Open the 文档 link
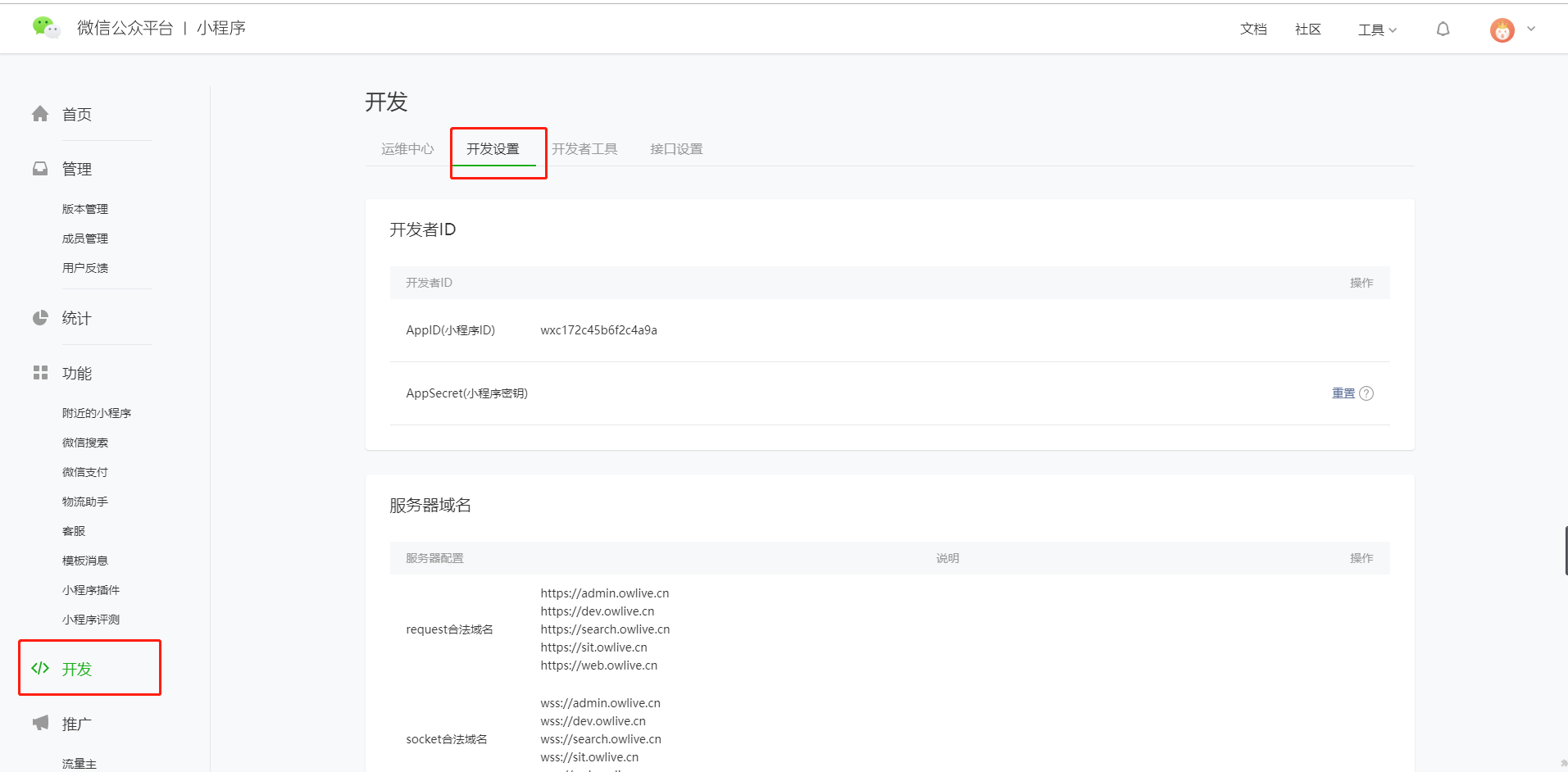Image resolution: width=1568 pixels, height=772 pixels. pyautogui.click(x=1253, y=30)
